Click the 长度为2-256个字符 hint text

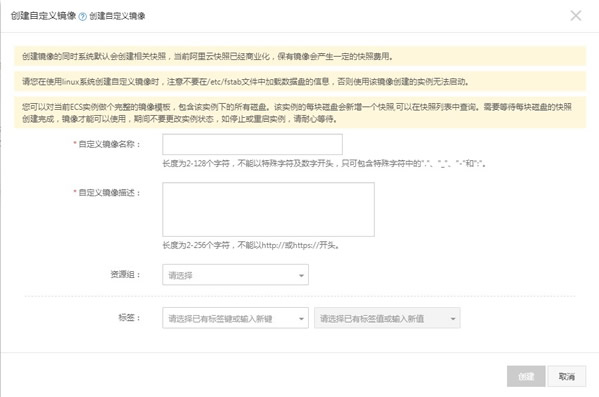click(251, 245)
